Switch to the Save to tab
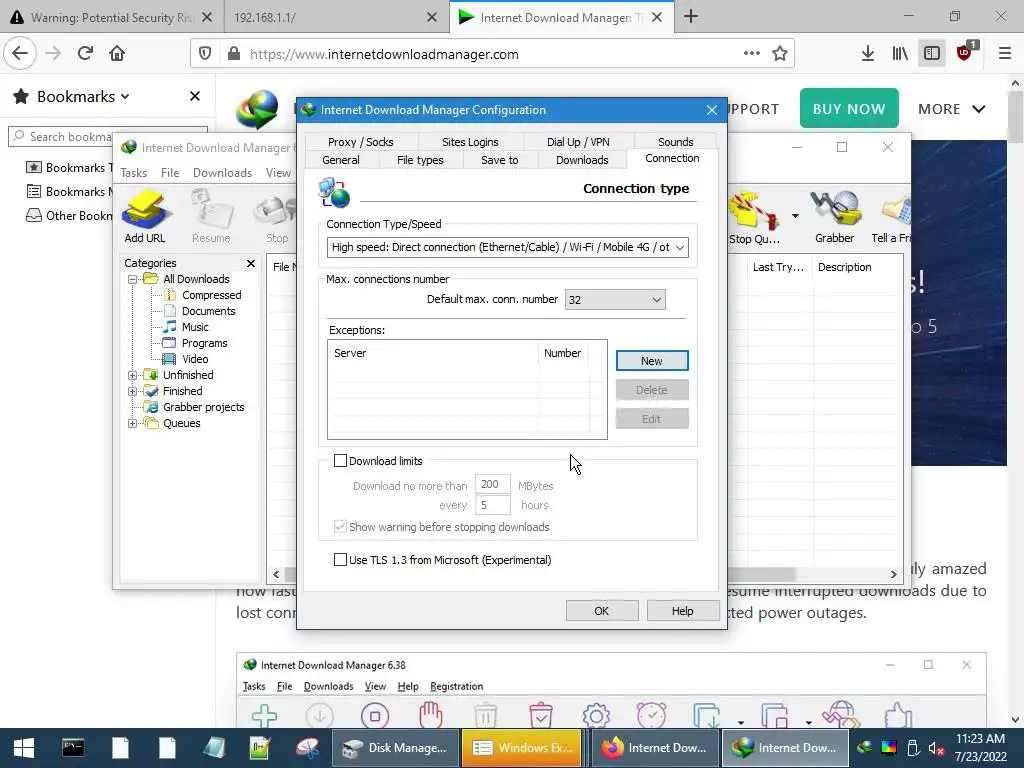 click(x=500, y=160)
